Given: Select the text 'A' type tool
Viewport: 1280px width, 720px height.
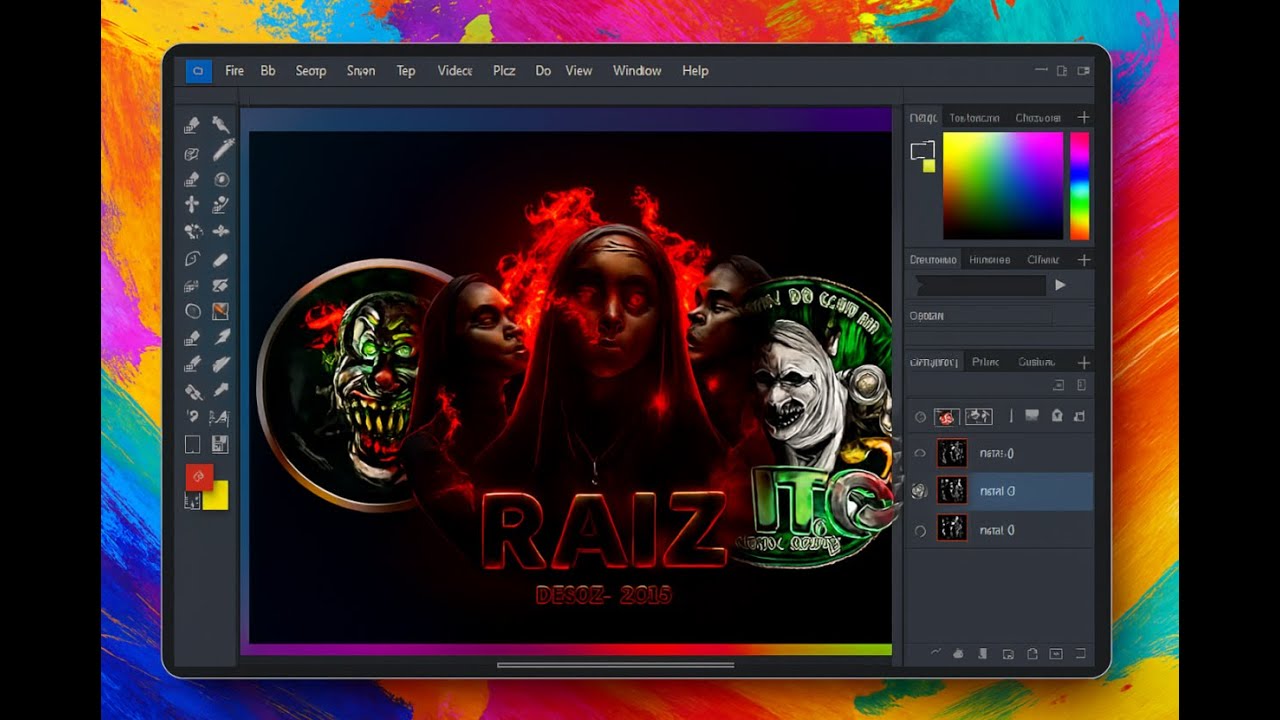Looking at the screenshot, I should pyautogui.click(x=221, y=417).
